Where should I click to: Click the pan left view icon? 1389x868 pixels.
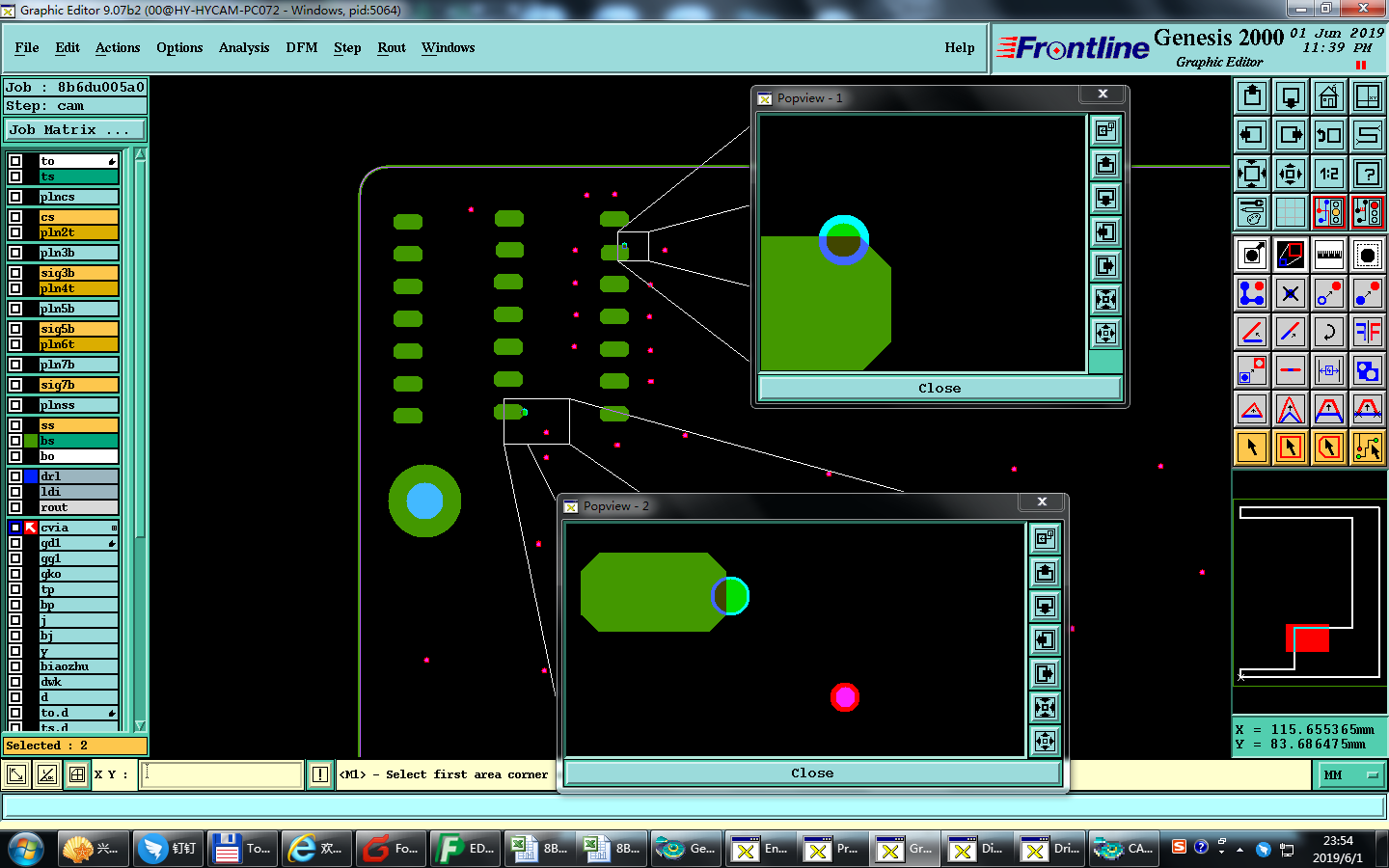(1252, 135)
